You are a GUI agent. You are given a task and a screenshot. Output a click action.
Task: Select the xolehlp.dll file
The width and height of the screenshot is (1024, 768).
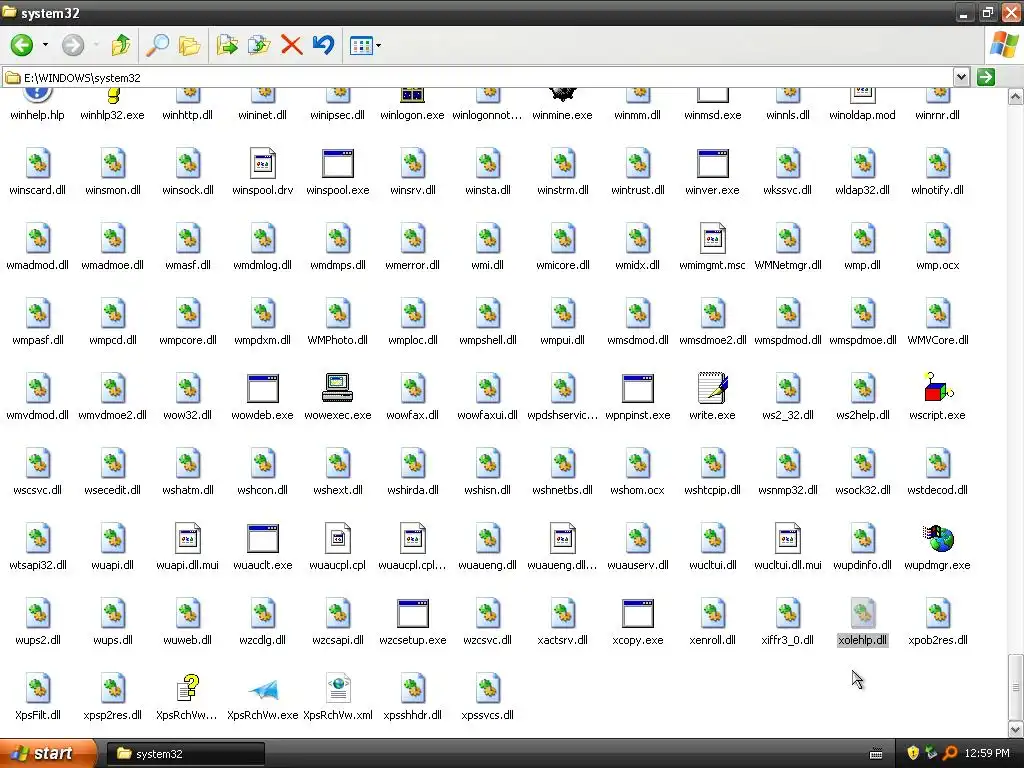tap(863, 623)
